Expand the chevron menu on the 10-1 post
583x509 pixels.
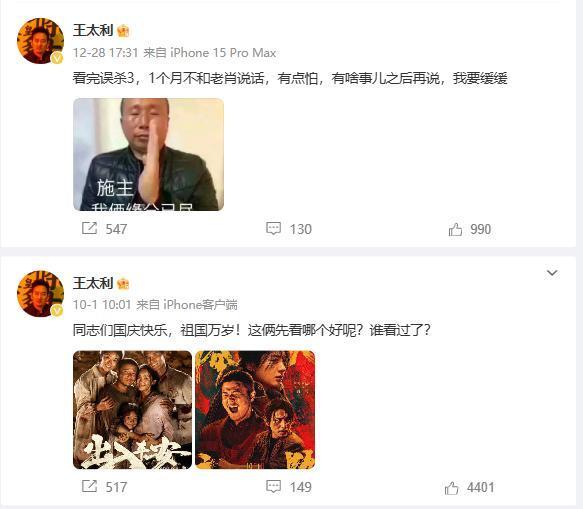tap(552, 273)
